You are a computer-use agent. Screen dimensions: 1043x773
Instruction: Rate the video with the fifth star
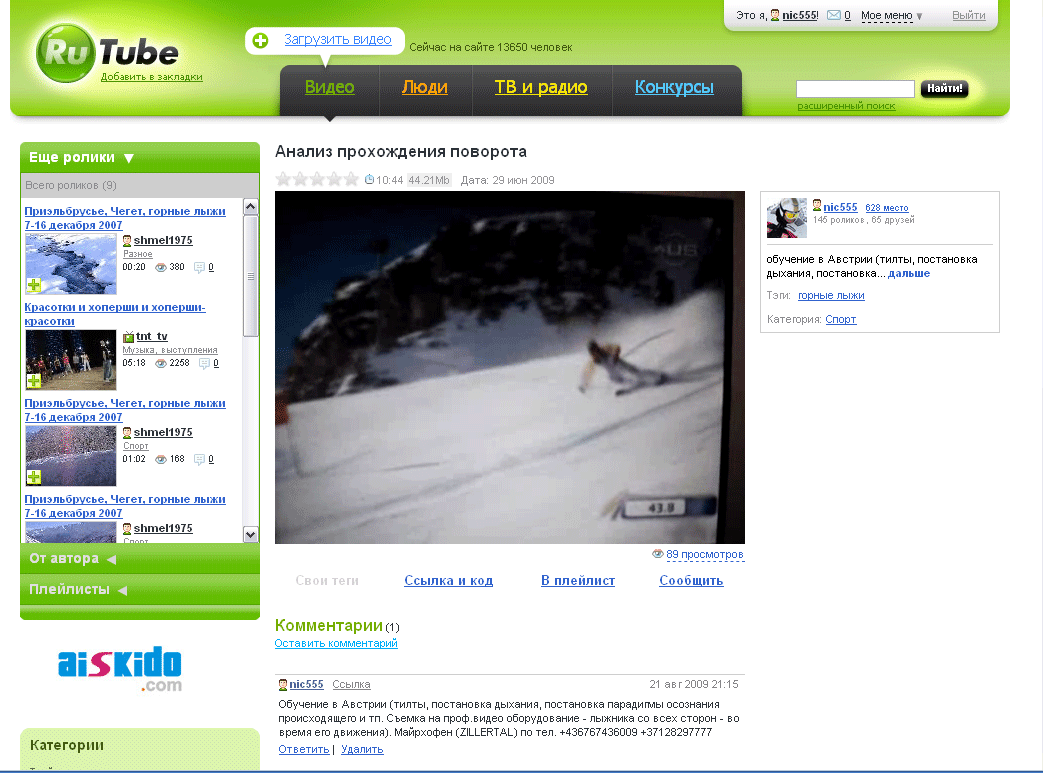pos(351,179)
